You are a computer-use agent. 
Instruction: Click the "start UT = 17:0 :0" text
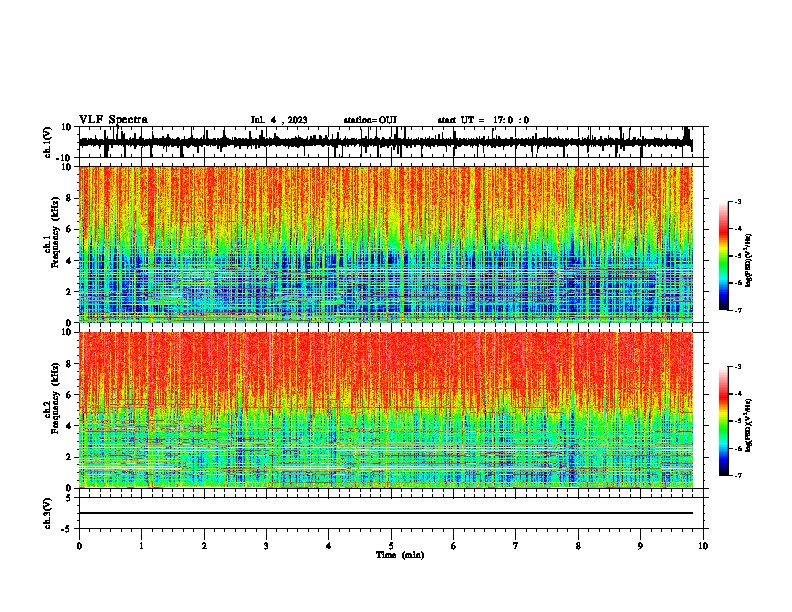483,120
